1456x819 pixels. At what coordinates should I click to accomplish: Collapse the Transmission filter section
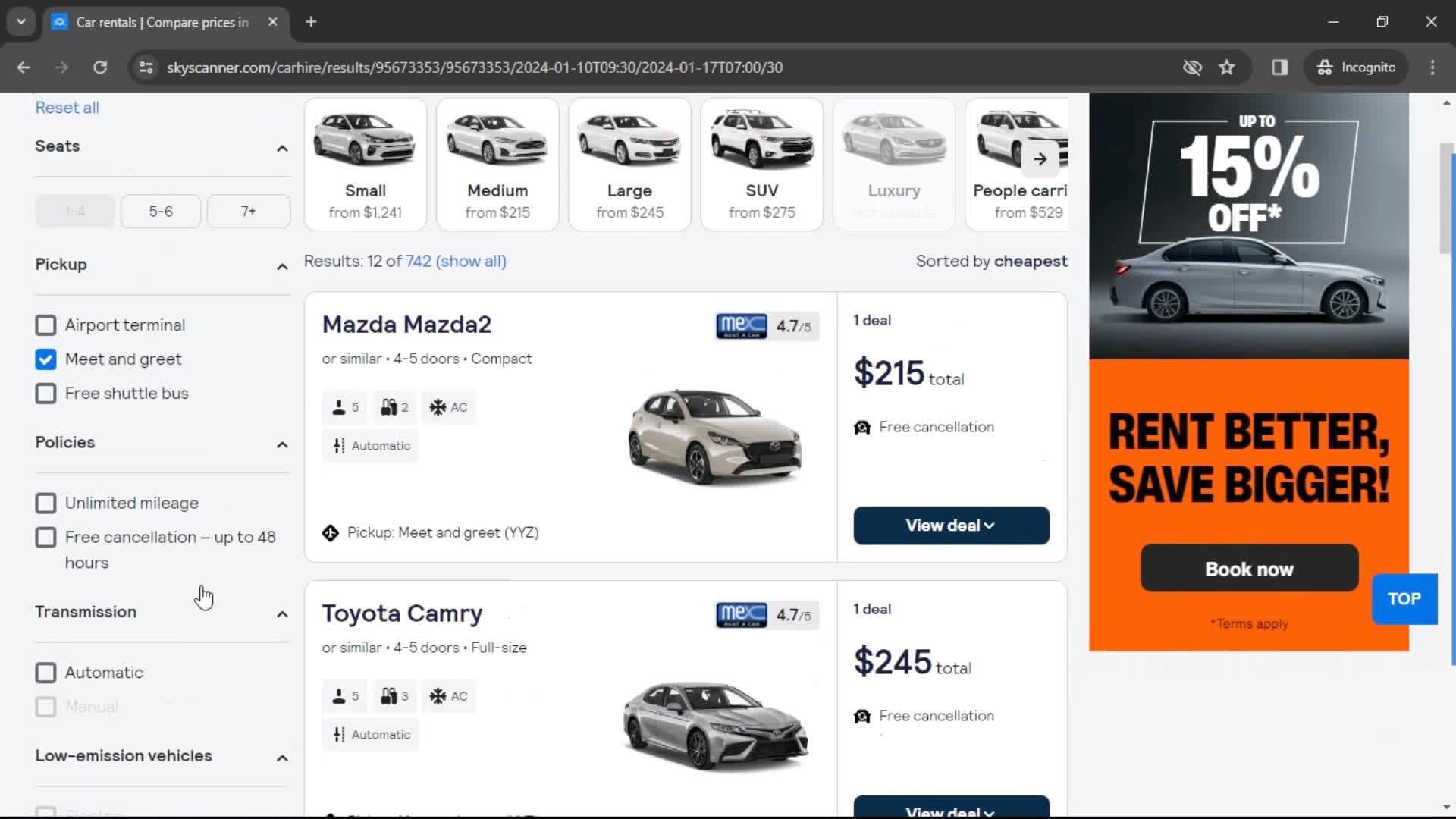click(x=281, y=613)
